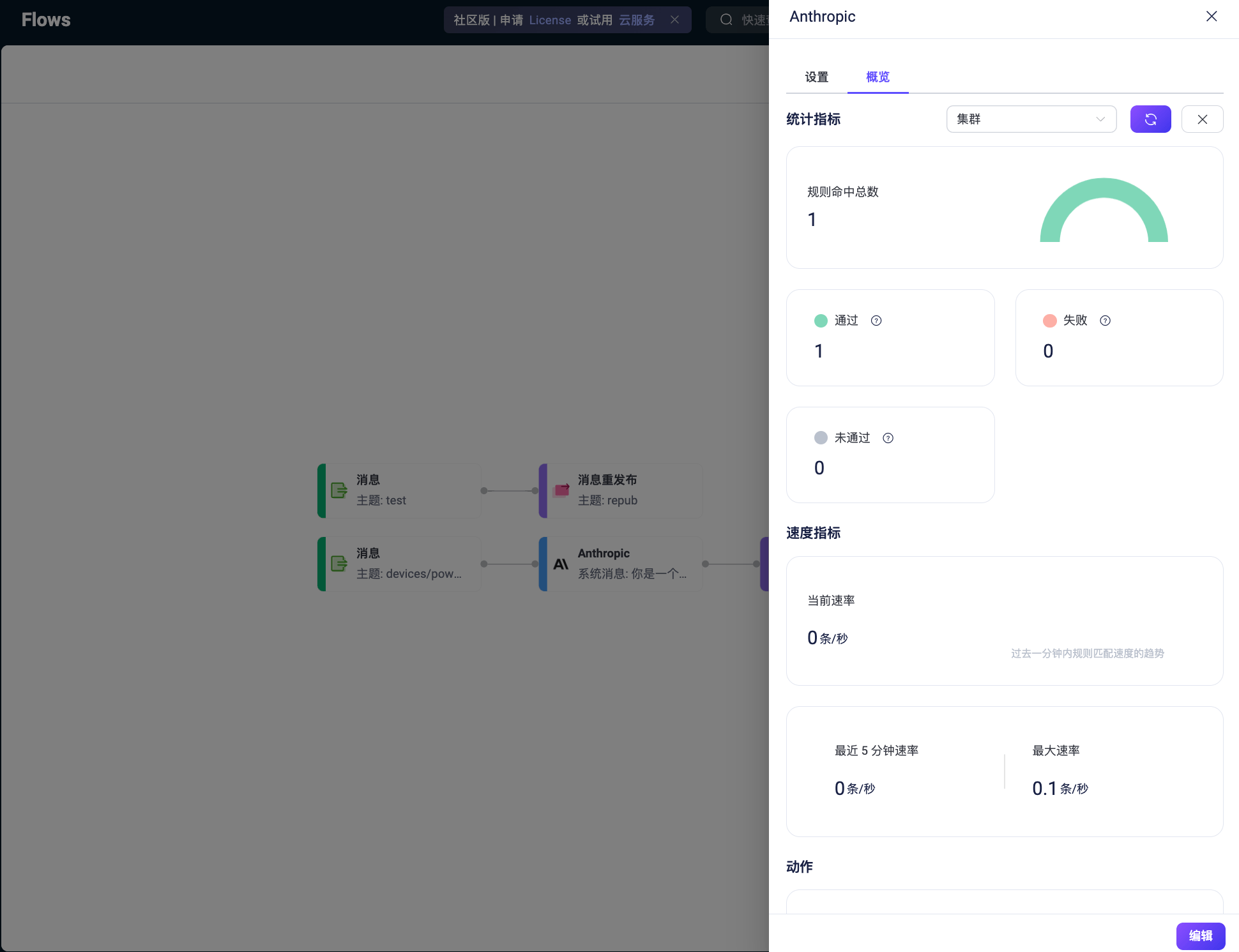Image resolution: width=1239 pixels, height=952 pixels.
Task: Open the 云服务 cloud service link
Action: (637, 20)
